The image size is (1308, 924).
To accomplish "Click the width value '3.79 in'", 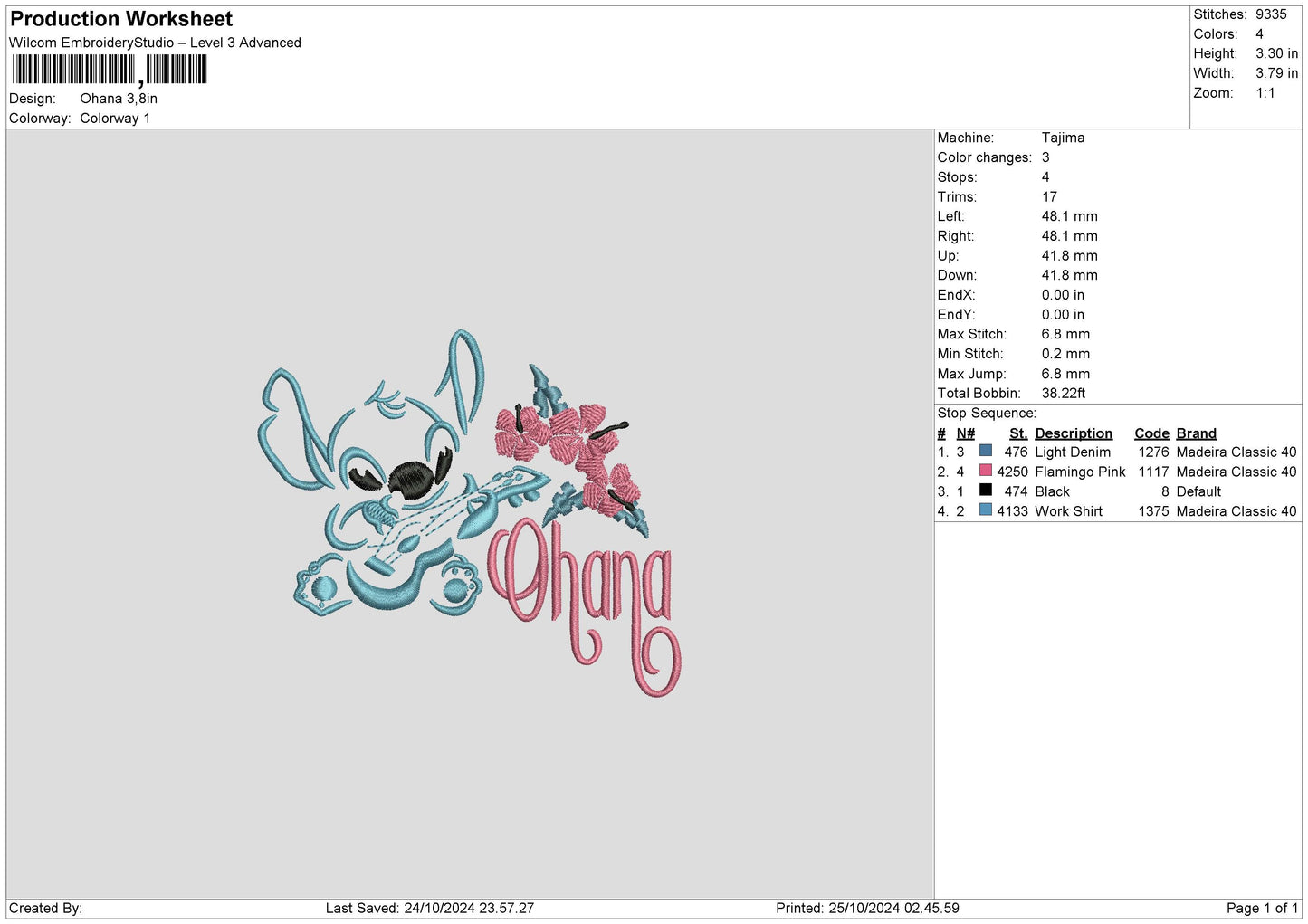I will click(x=1276, y=73).
